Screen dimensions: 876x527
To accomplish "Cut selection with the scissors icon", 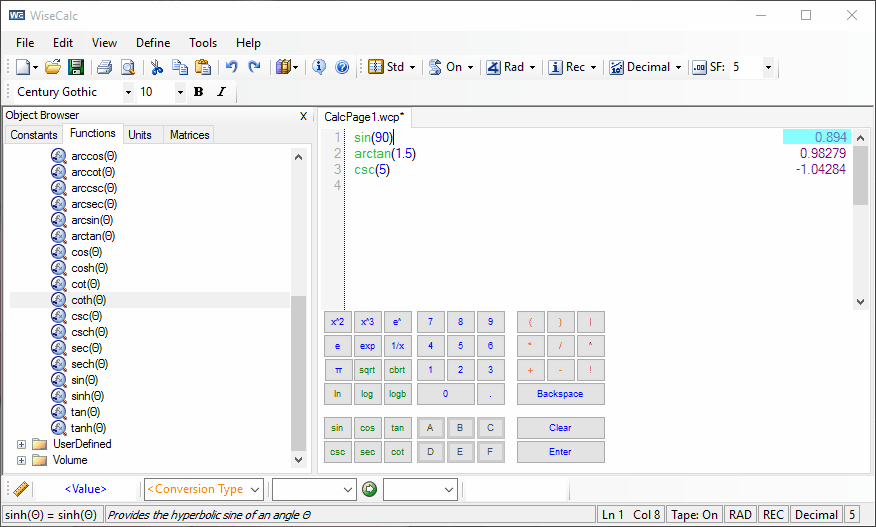I will click(x=157, y=67).
